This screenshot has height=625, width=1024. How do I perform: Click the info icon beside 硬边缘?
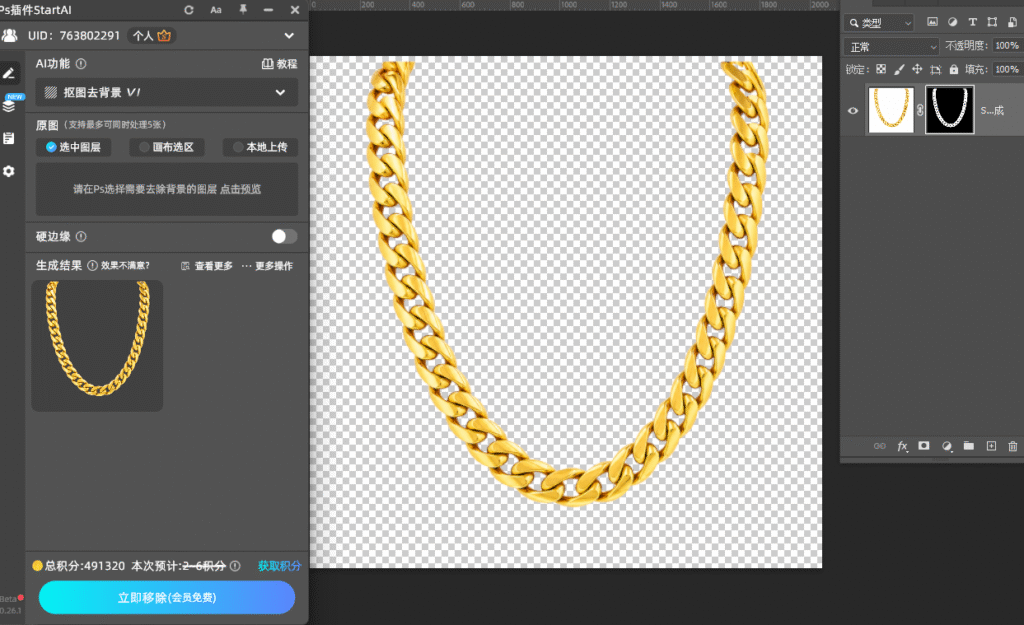pos(81,236)
